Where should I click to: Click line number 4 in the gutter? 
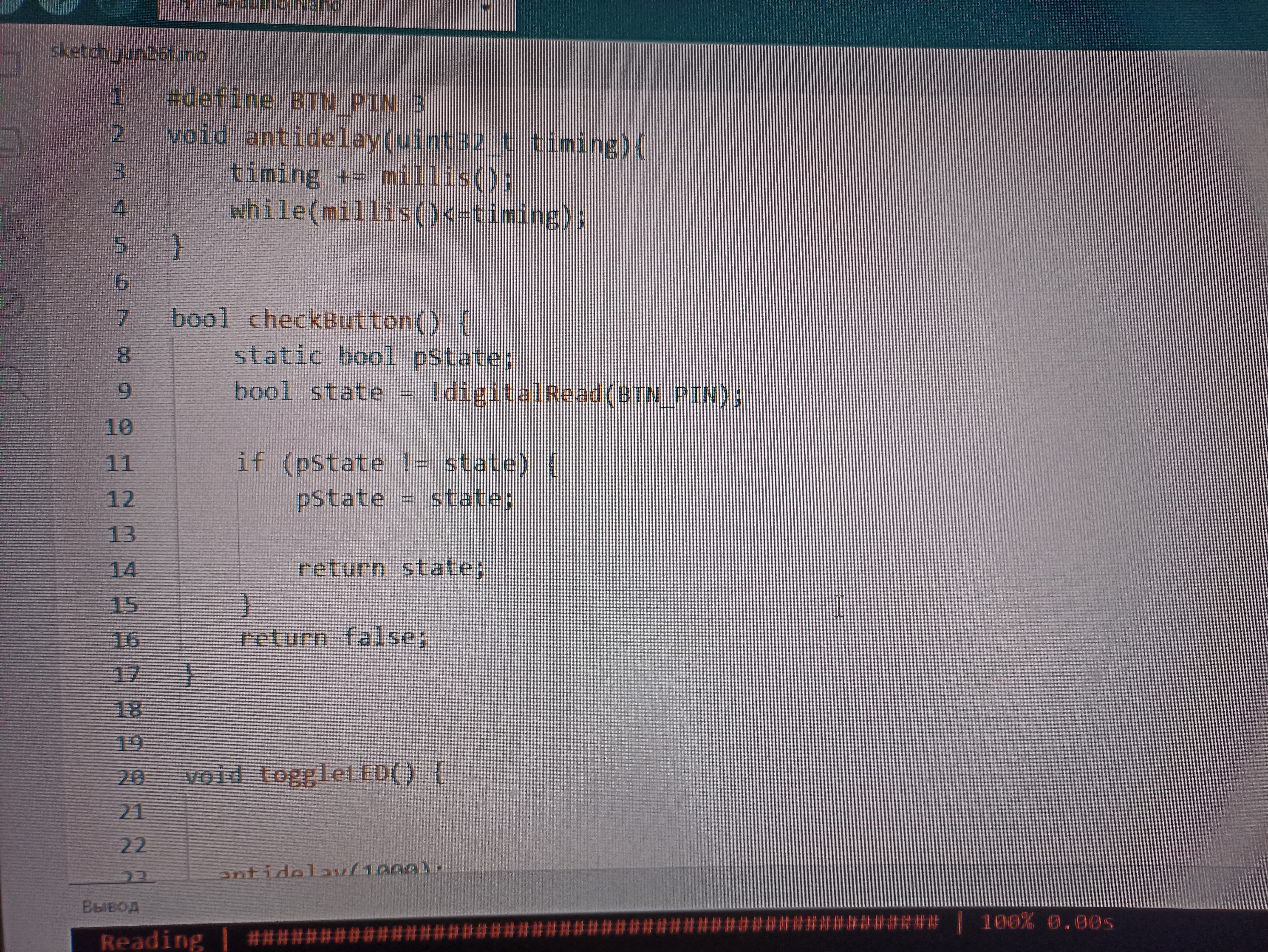119,208
